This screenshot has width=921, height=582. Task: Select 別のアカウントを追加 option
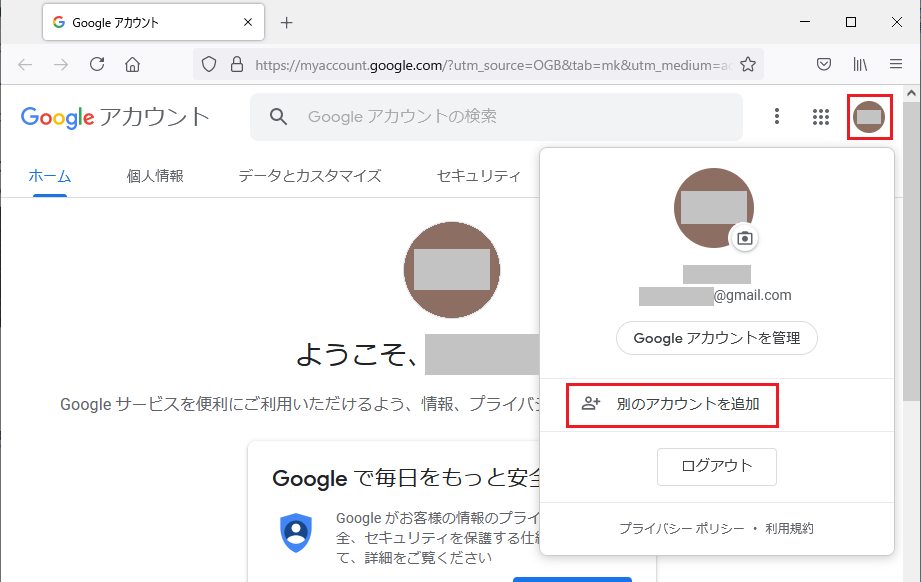tap(672, 405)
